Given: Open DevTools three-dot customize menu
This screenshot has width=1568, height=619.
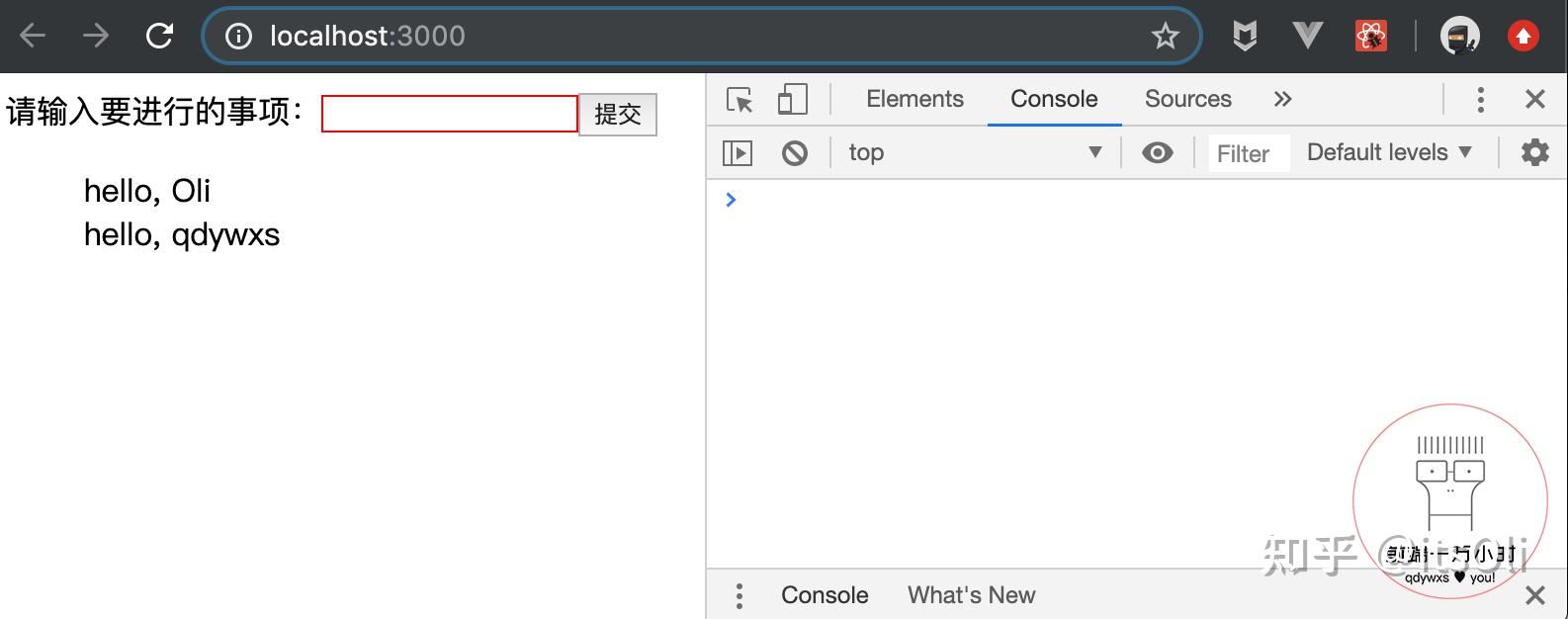Looking at the screenshot, I should [x=1480, y=99].
